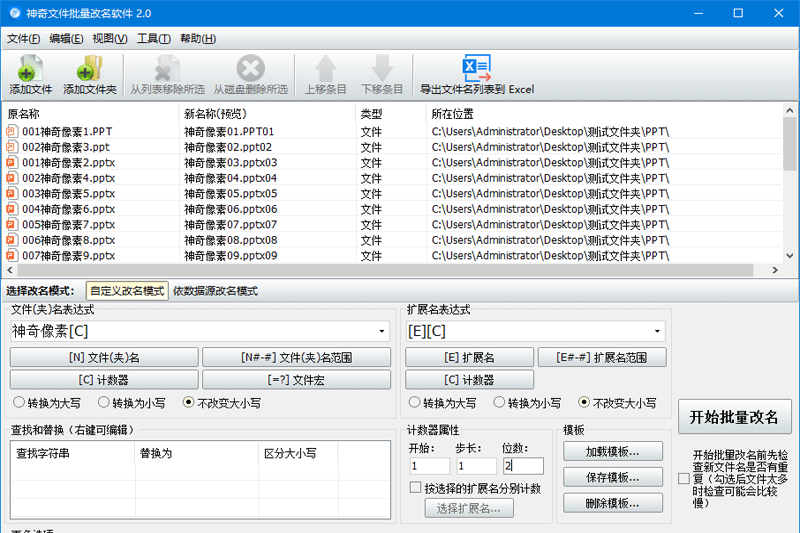
Task: Switch to 依数据源改名模式 tab
Action: point(215,291)
